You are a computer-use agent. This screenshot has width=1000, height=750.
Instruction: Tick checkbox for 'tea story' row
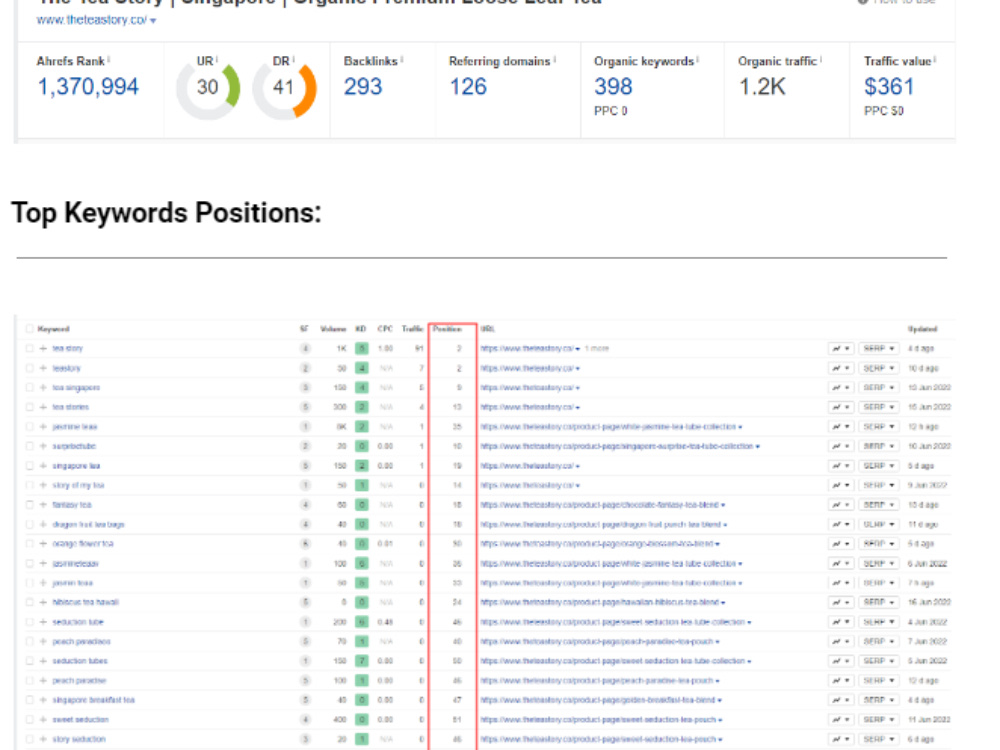[x=29, y=349]
